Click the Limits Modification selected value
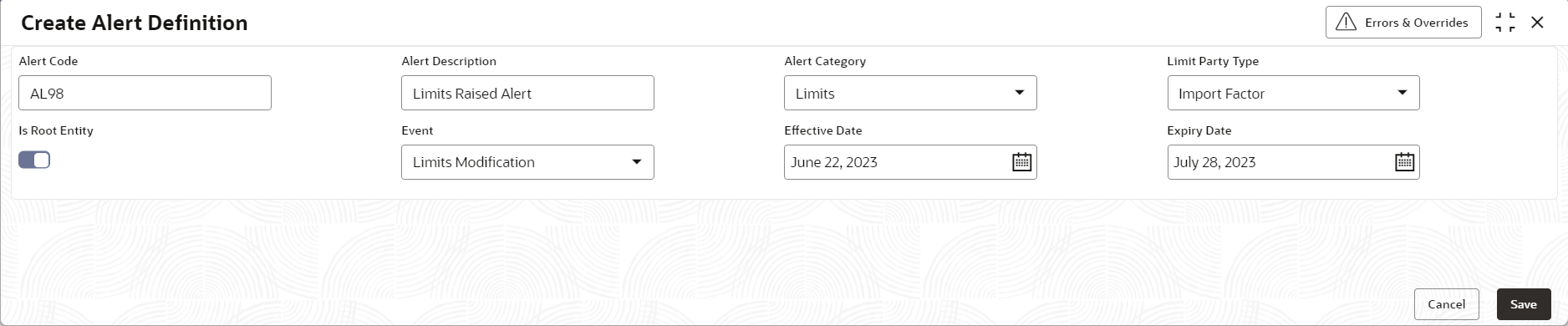Viewport: 1568px width, 326px height. (474, 162)
